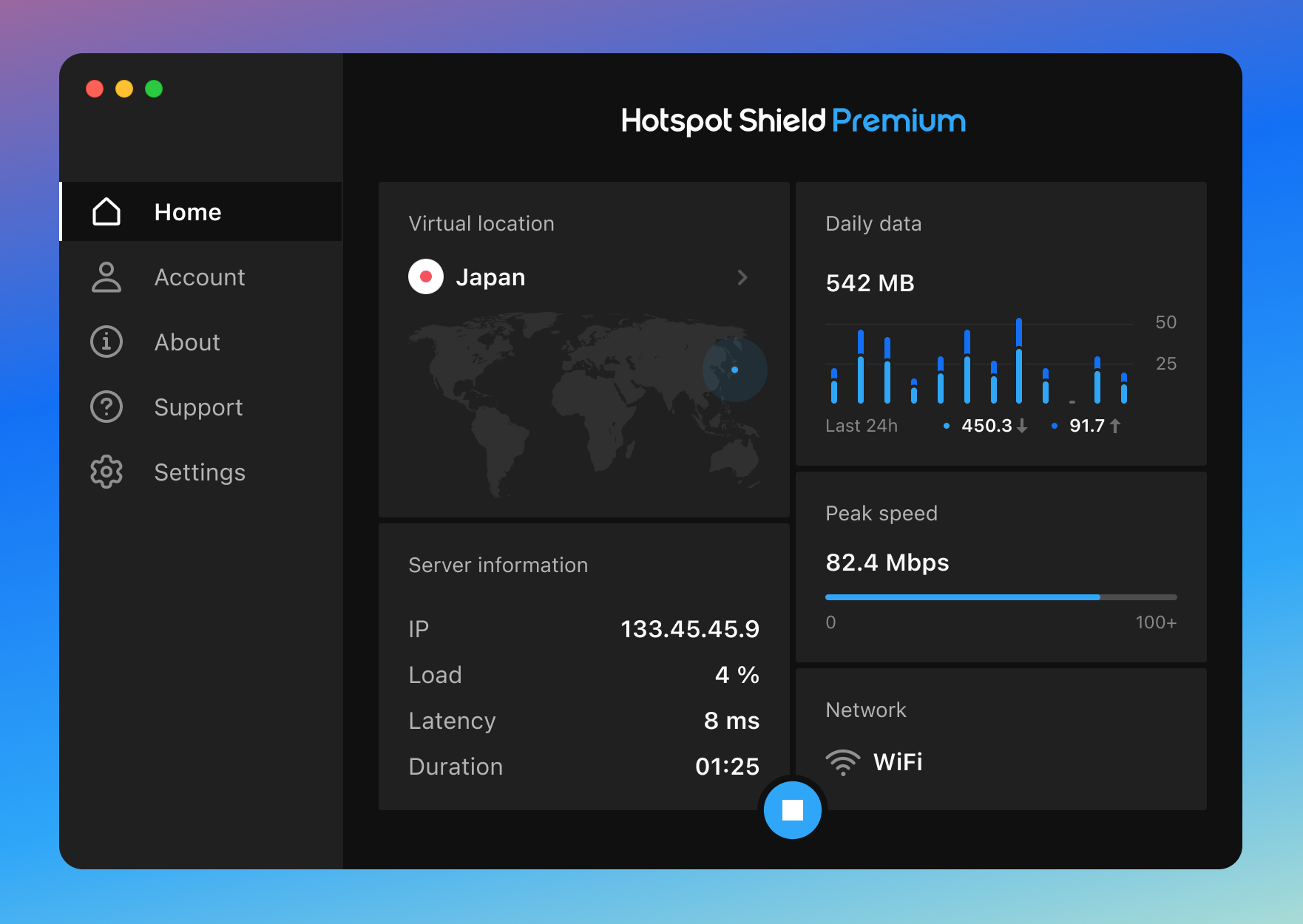Viewport: 1303px width, 924px height.
Task: Click the Network heading
Action: [x=866, y=710]
